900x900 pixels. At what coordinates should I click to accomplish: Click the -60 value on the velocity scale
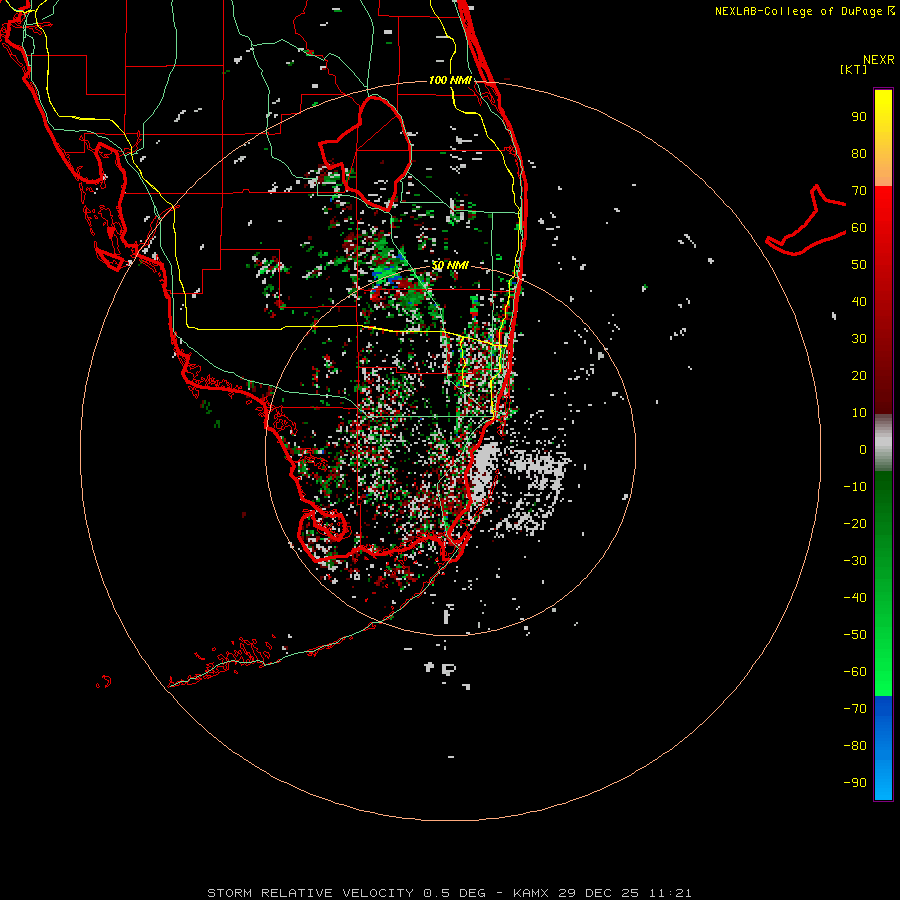[855, 672]
